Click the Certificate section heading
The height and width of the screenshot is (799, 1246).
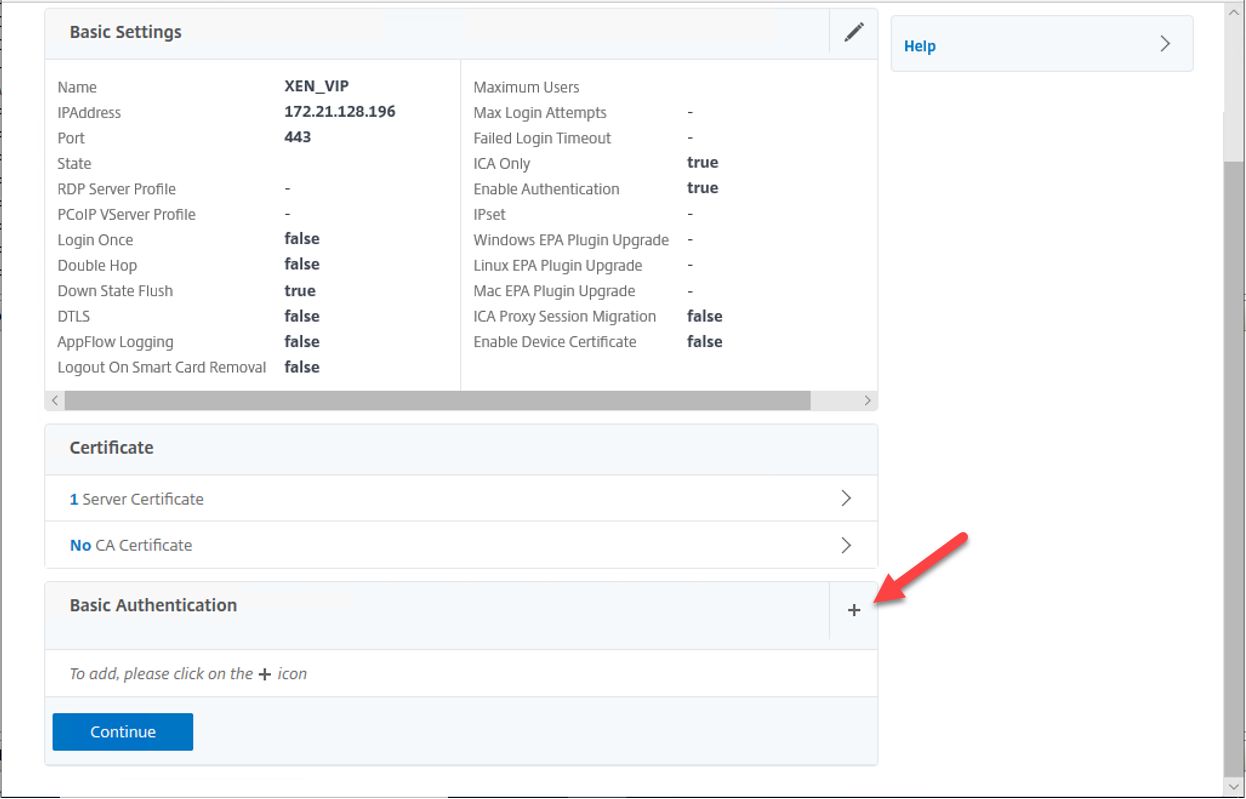pos(111,448)
